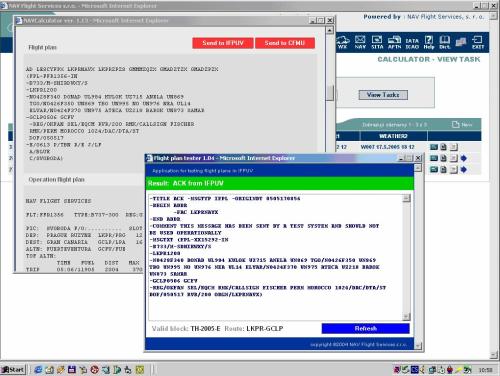500x376 pixels.
Task: Click the Result: ACK from IFPUV green bar
Action: point(280,183)
